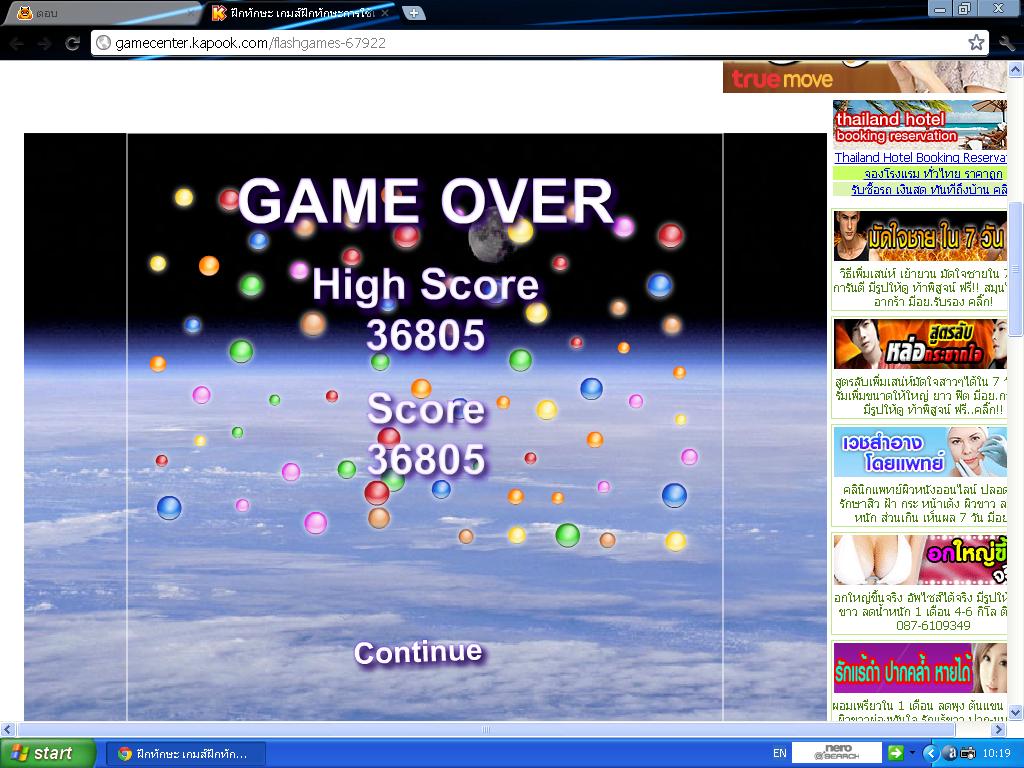1024x768 pixels.
Task: Follow the Thailand Hotel Booking Reserva link
Action: 920,157
